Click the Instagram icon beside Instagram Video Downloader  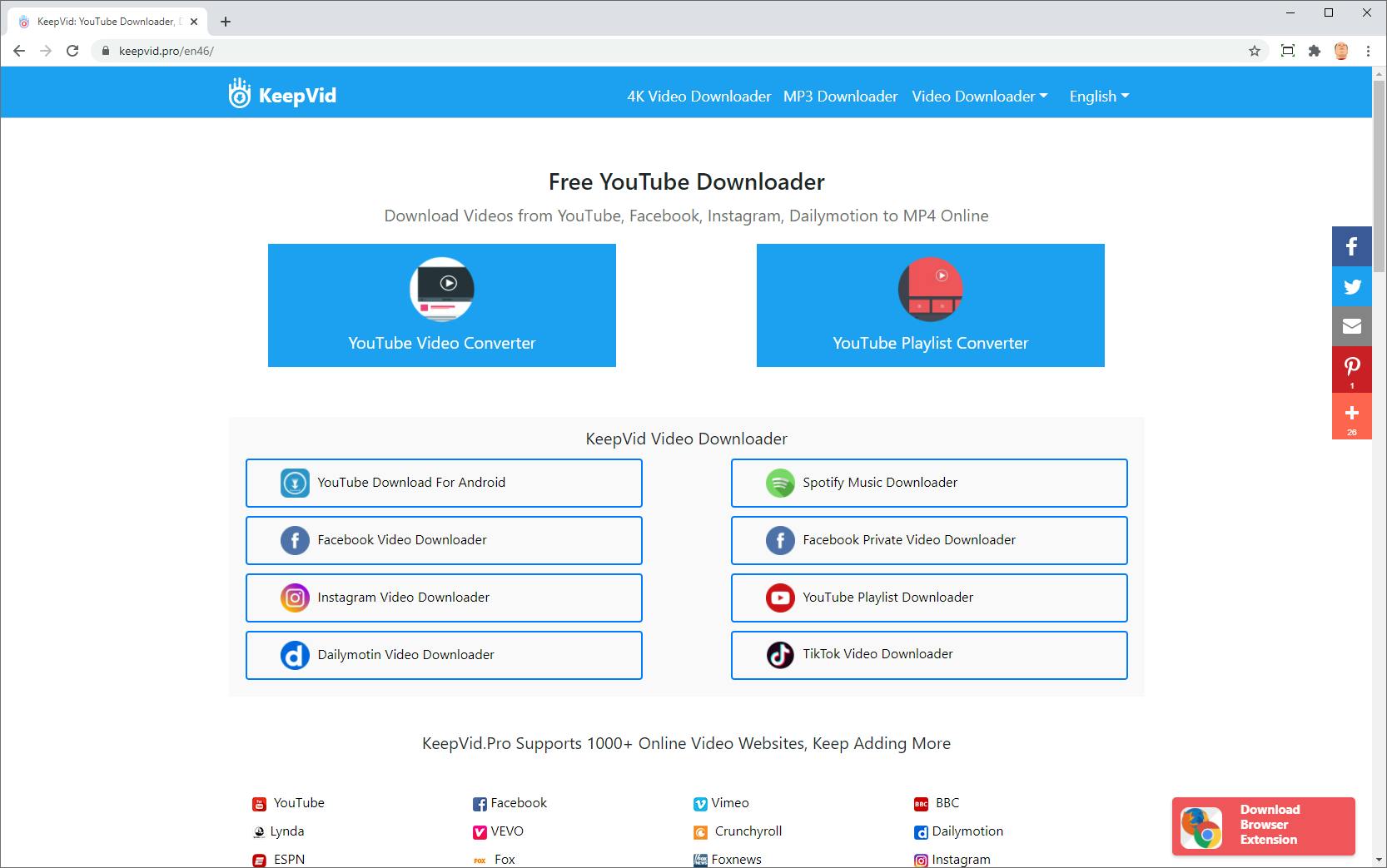295,598
